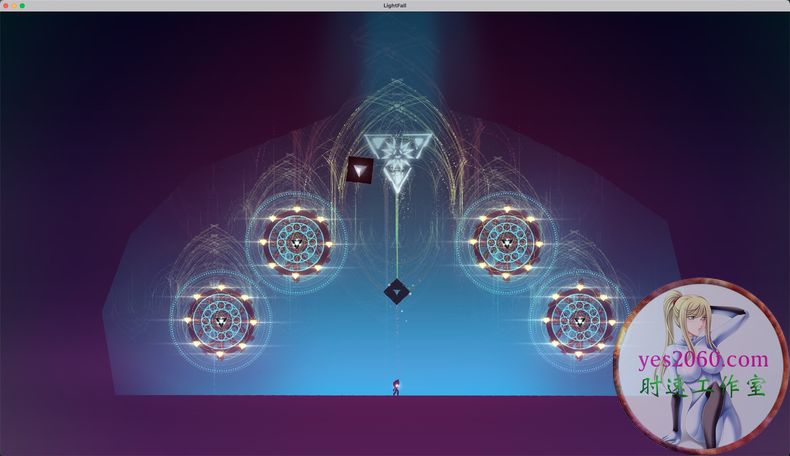Click the triangle core of the upper-left mandala
The height and width of the screenshot is (456, 790).
click(x=297, y=242)
